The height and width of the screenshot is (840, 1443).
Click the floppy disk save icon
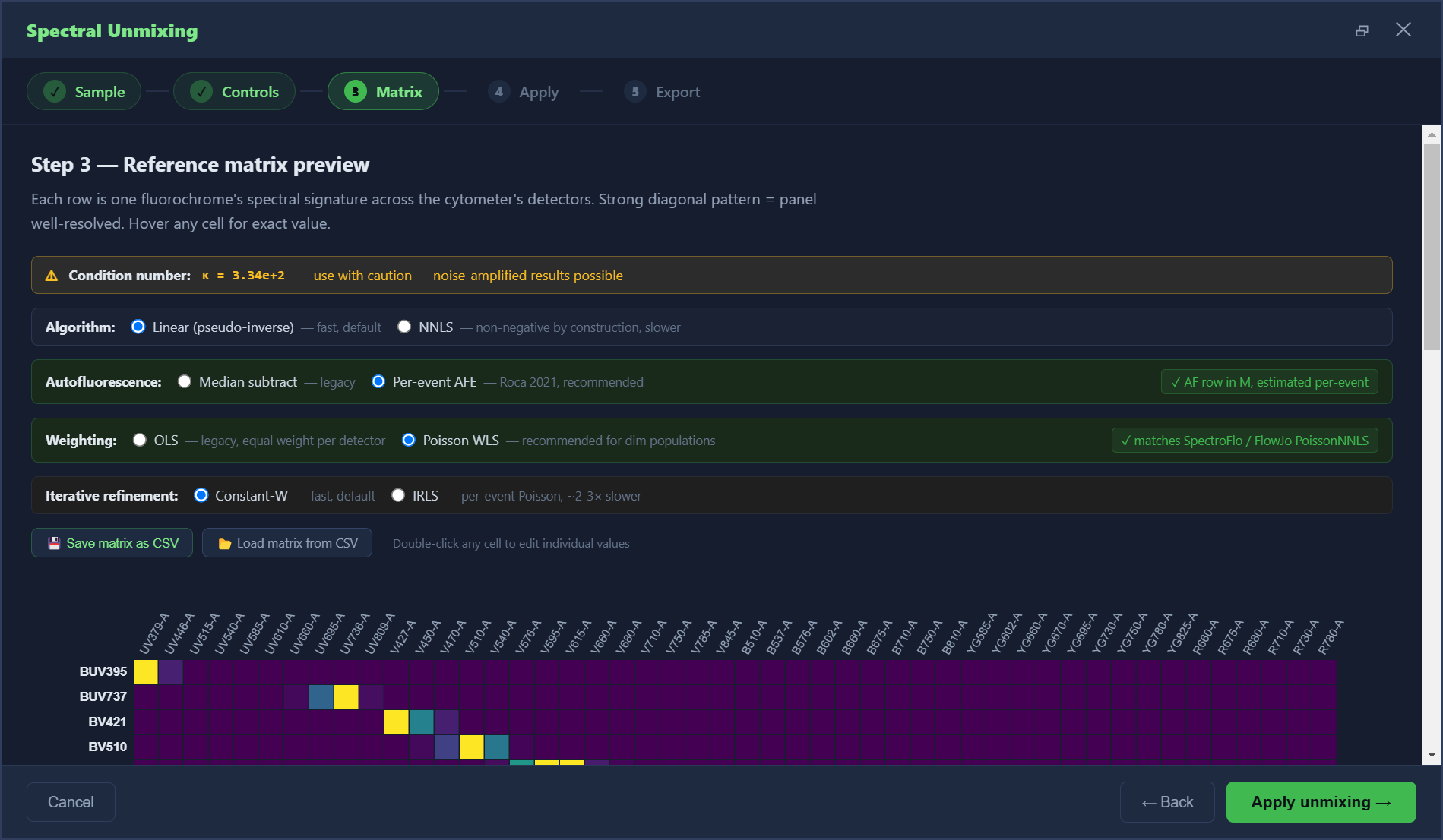pos(54,543)
